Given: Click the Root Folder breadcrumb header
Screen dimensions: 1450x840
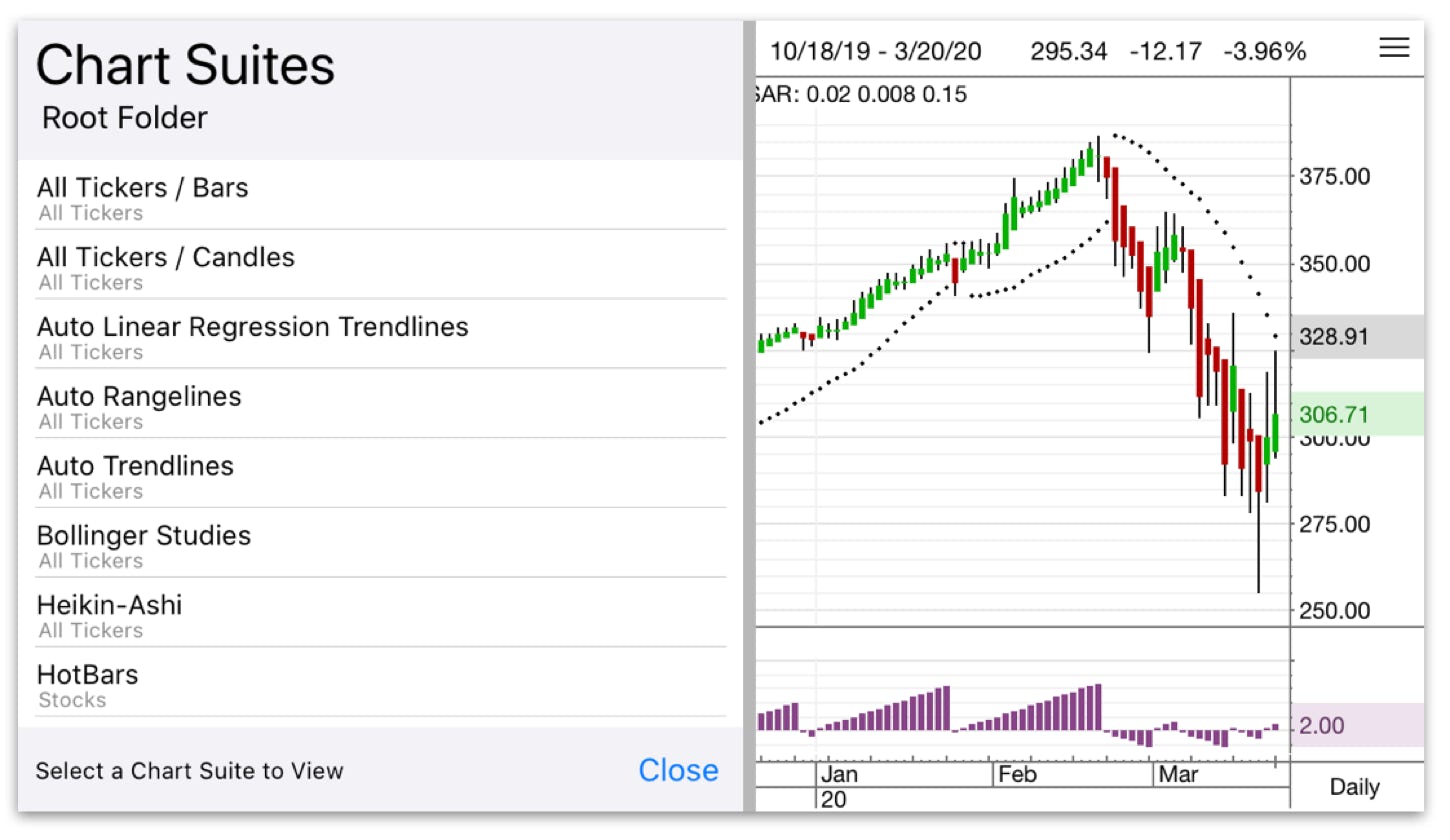Looking at the screenshot, I should click(123, 118).
